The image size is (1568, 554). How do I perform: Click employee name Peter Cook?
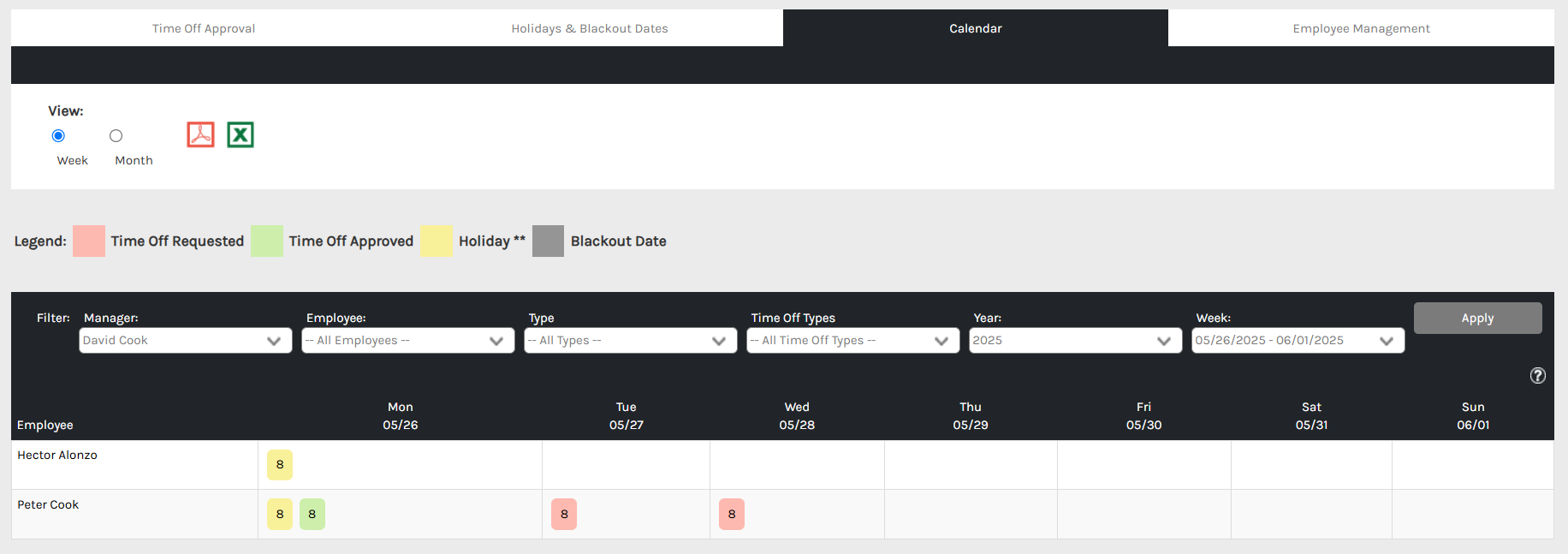click(48, 504)
